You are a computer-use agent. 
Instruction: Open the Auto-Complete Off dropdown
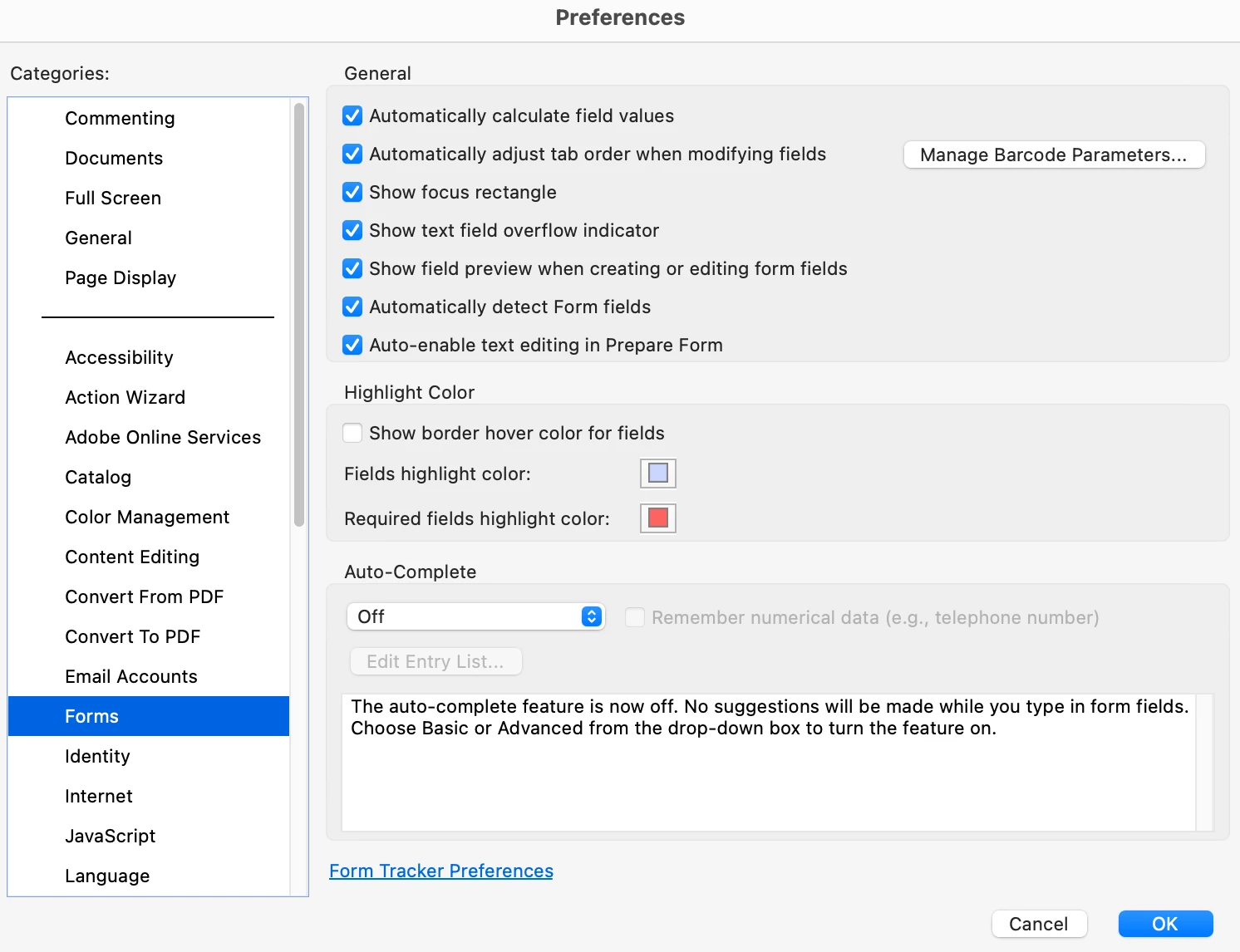click(475, 616)
